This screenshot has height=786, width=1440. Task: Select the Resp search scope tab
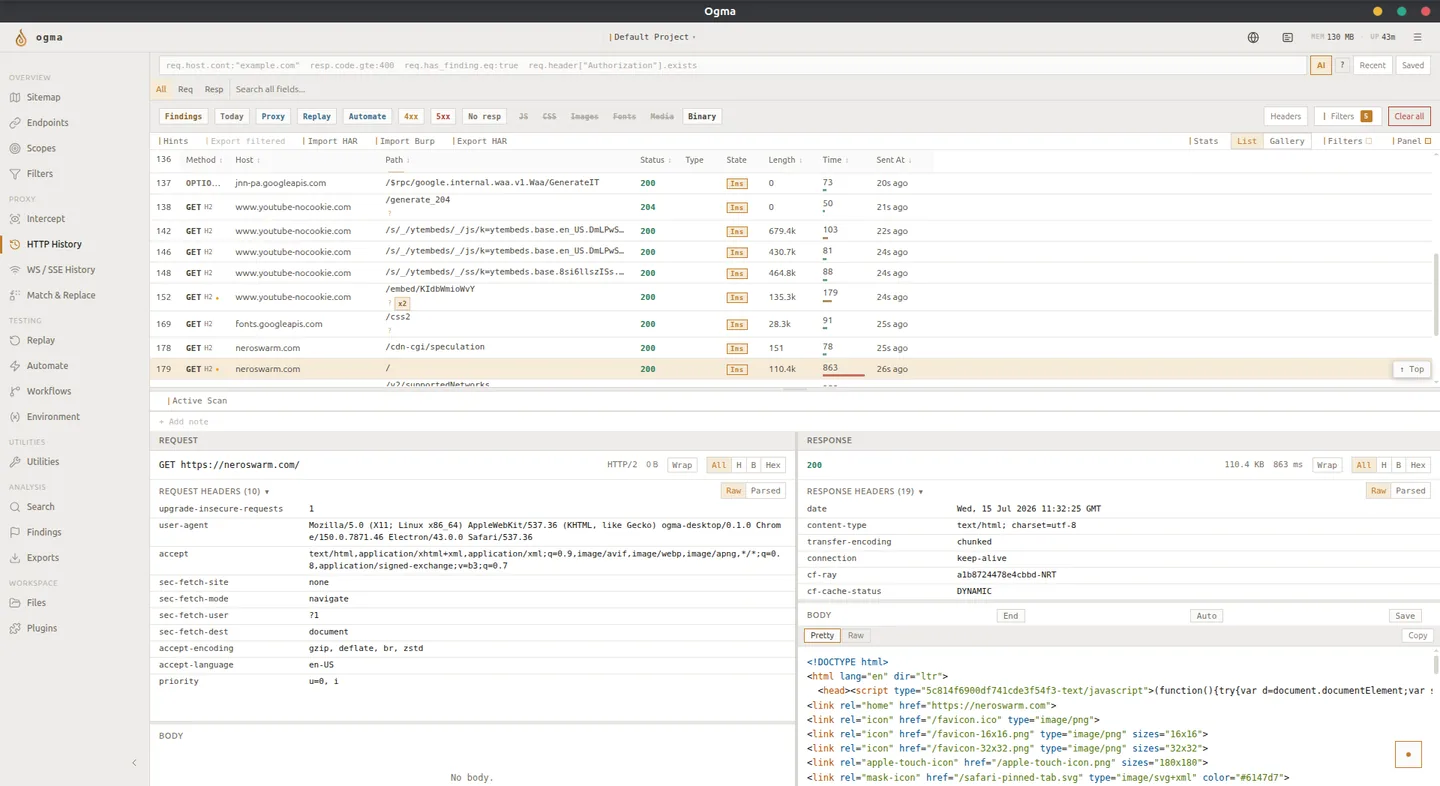[x=214, y=89]
